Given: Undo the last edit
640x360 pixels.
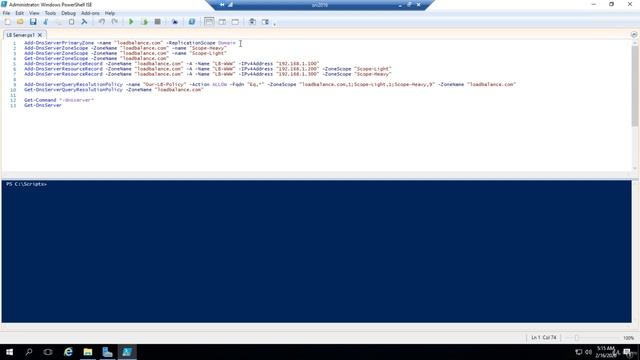Looking at the screenshot, I should (102, 22).
